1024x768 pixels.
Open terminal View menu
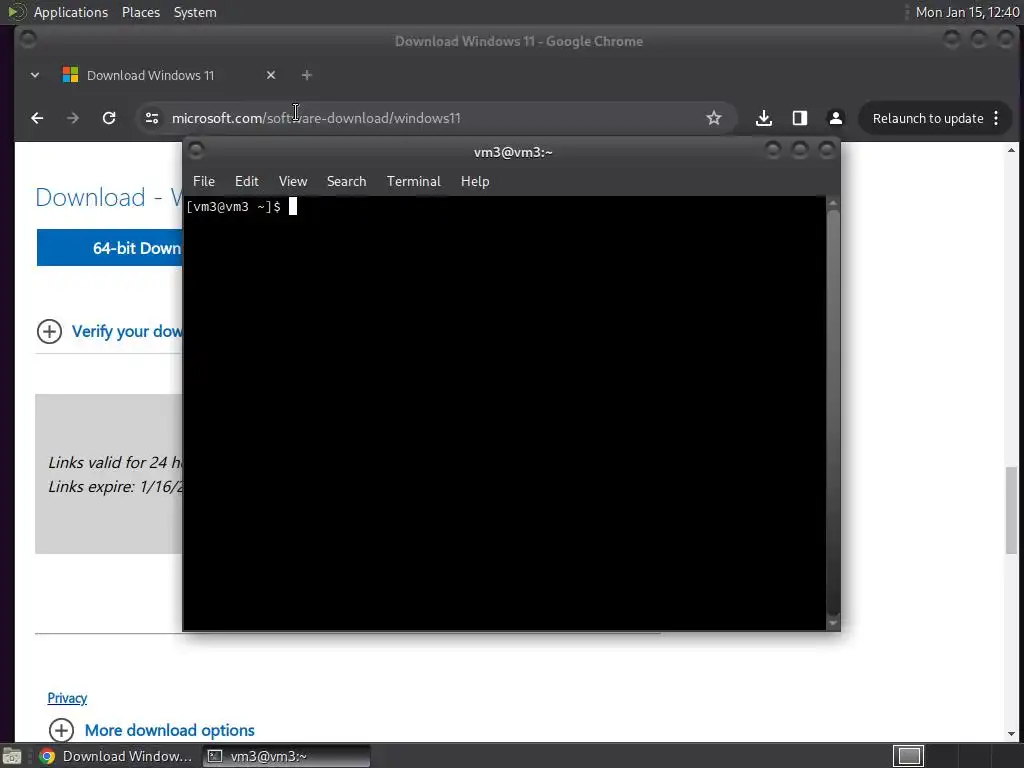[293, 182]
